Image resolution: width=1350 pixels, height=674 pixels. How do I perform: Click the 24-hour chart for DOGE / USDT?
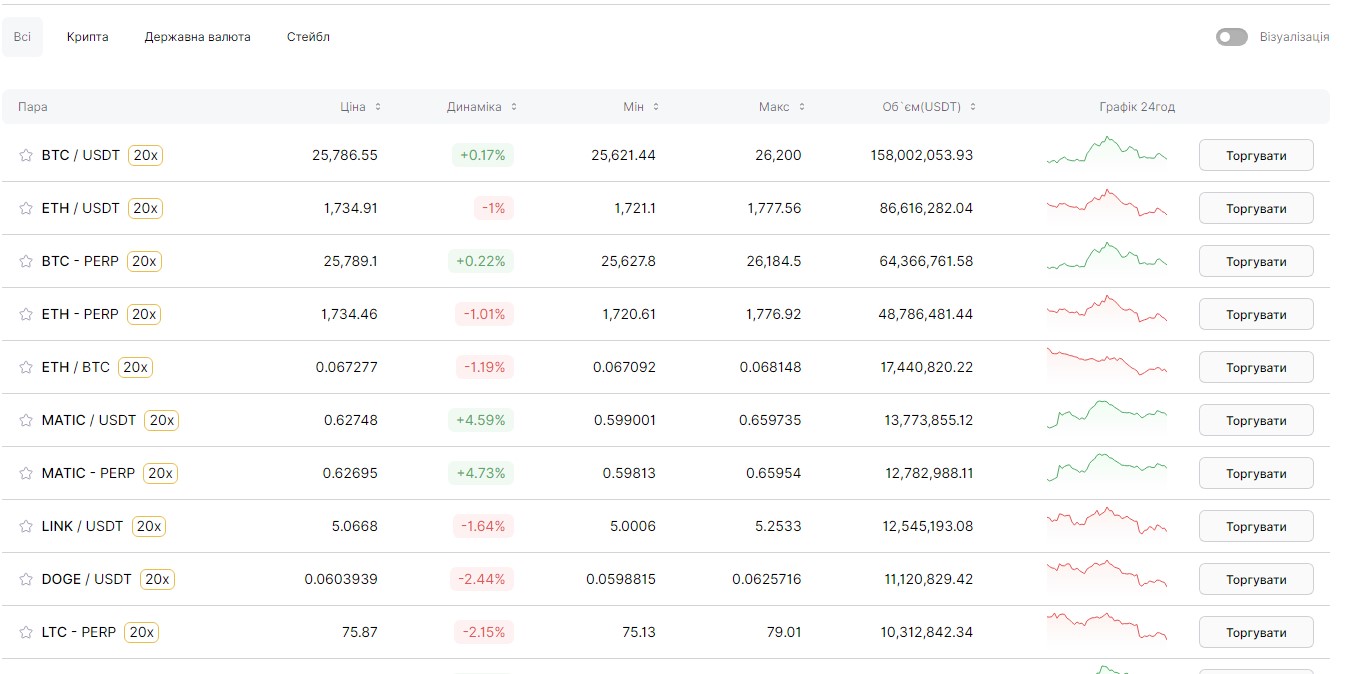tap(1106, 579)
